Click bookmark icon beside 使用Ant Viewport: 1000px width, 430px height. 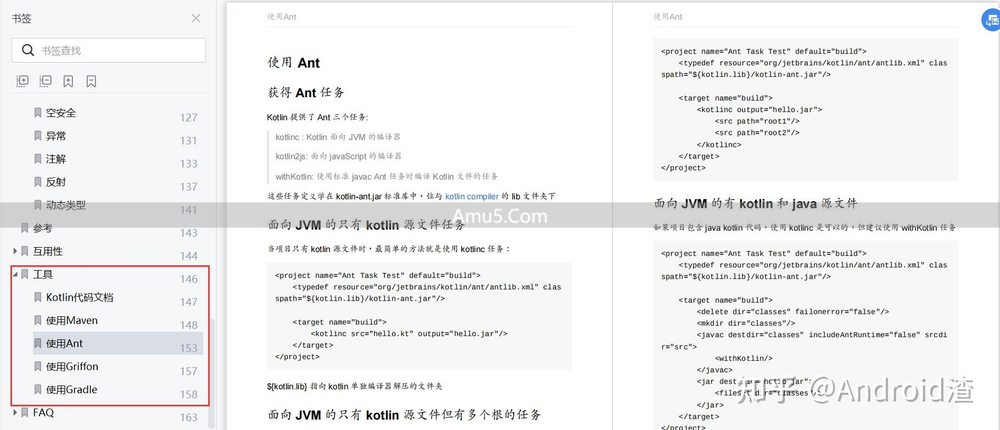point(38,343)
